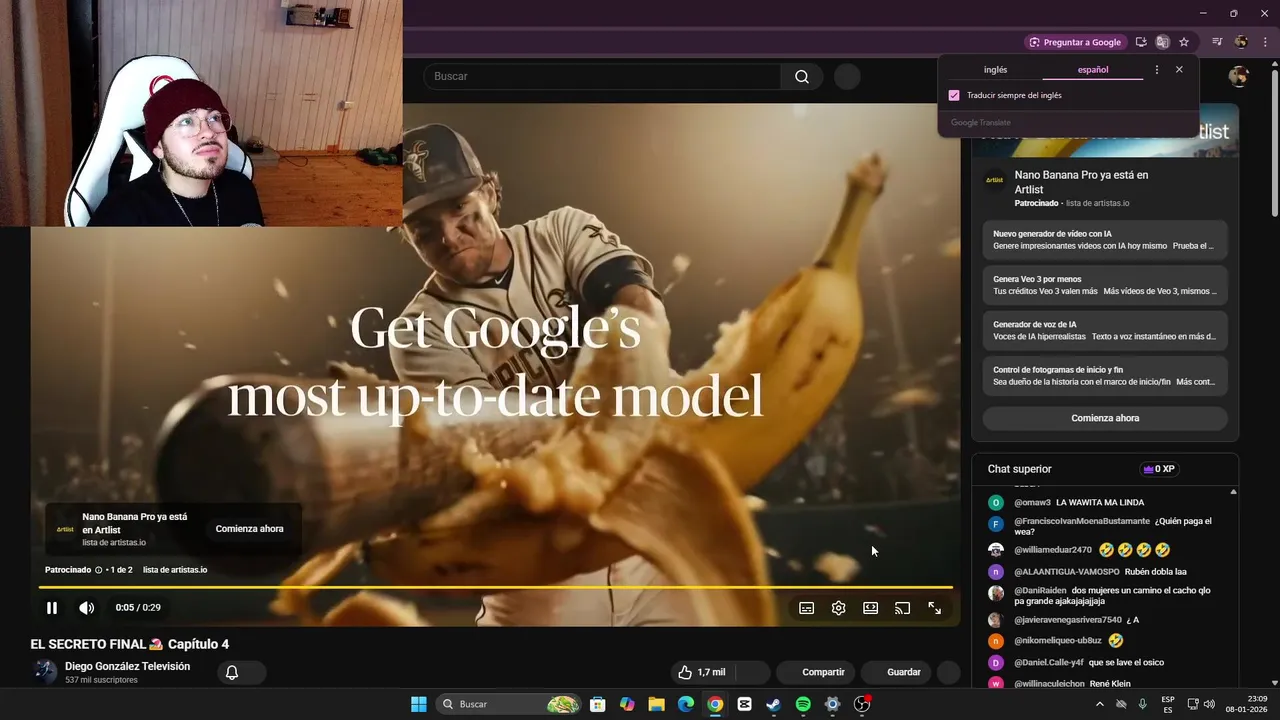
Task: Open Nano Banana Pro ya está en Artlist ad title
Action: point(1081,182)
